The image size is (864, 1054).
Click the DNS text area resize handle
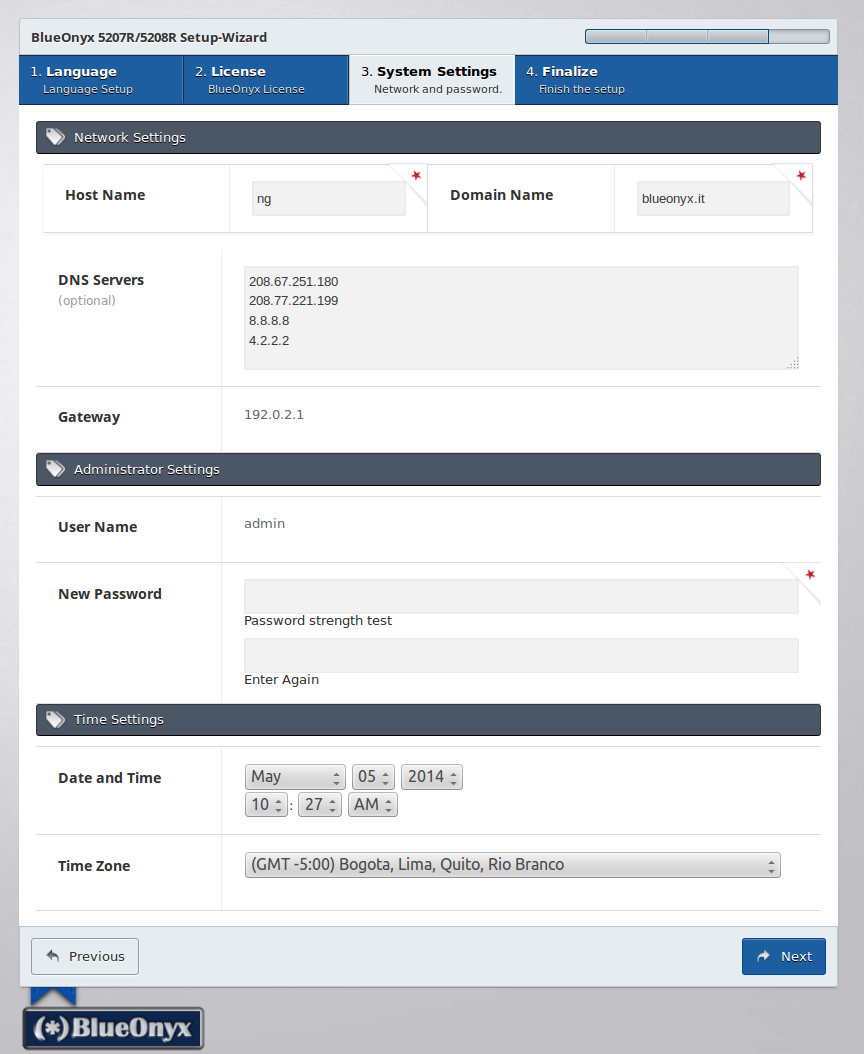pos(793,364)
